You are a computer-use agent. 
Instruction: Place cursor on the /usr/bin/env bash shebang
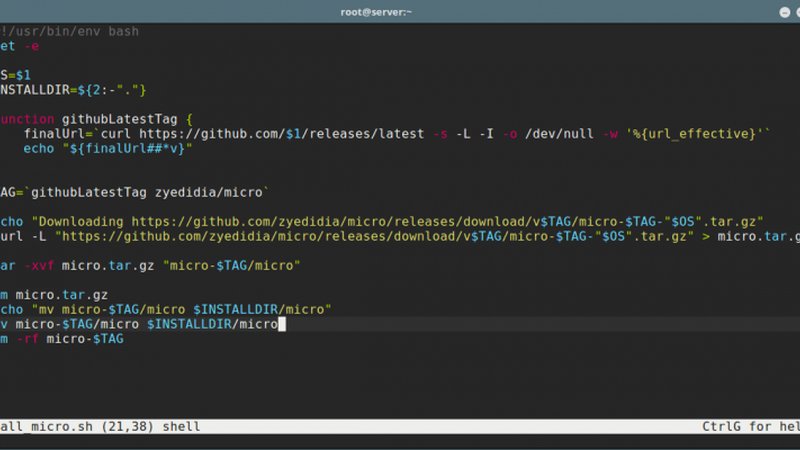(70, 31)
